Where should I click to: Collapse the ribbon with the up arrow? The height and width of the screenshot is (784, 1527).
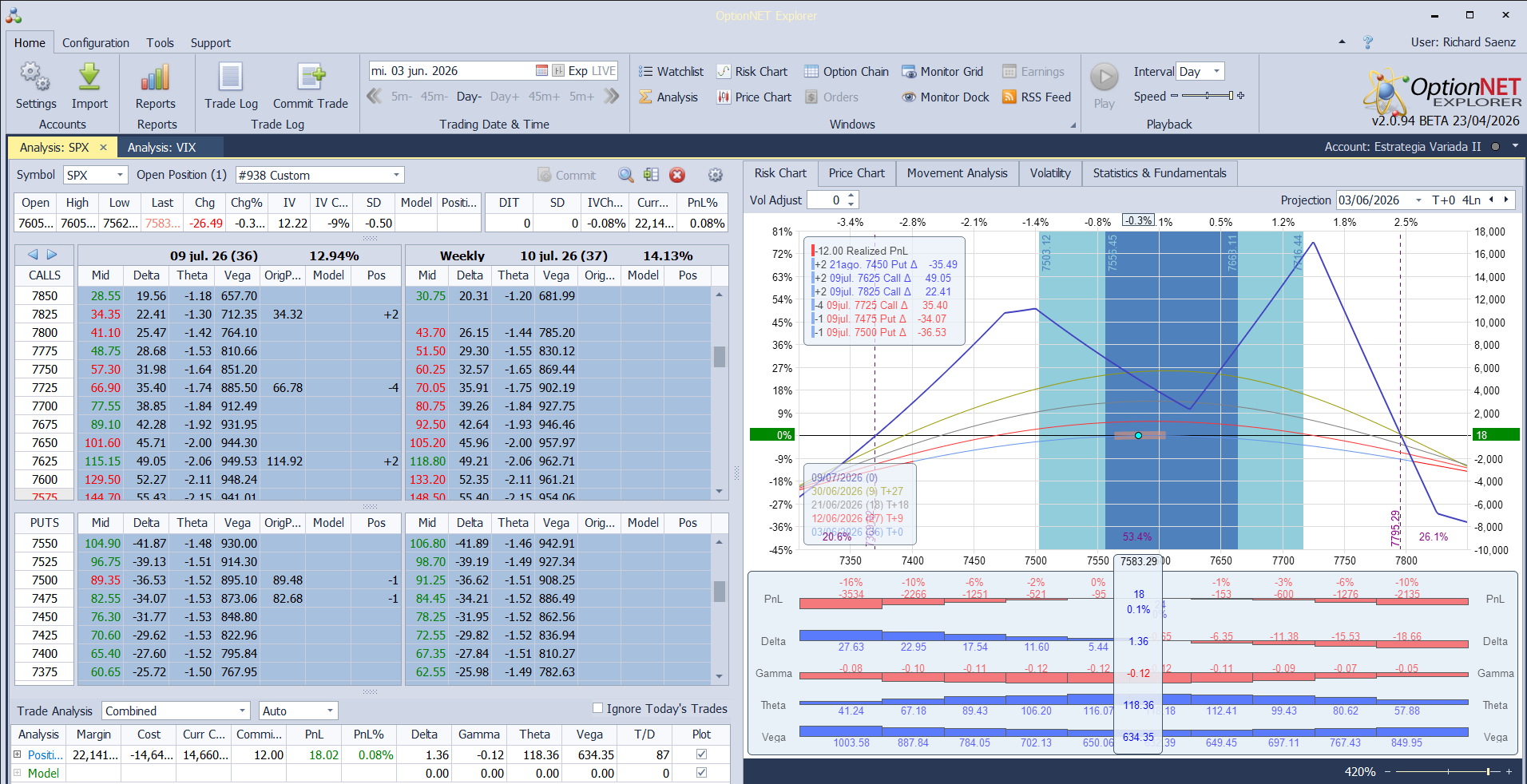[x=1342, y=42]
